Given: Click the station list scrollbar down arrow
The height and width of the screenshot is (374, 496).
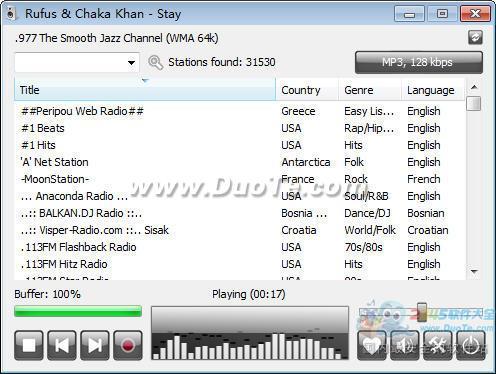Looking at the screenshot, I should [x=474, y=271].
